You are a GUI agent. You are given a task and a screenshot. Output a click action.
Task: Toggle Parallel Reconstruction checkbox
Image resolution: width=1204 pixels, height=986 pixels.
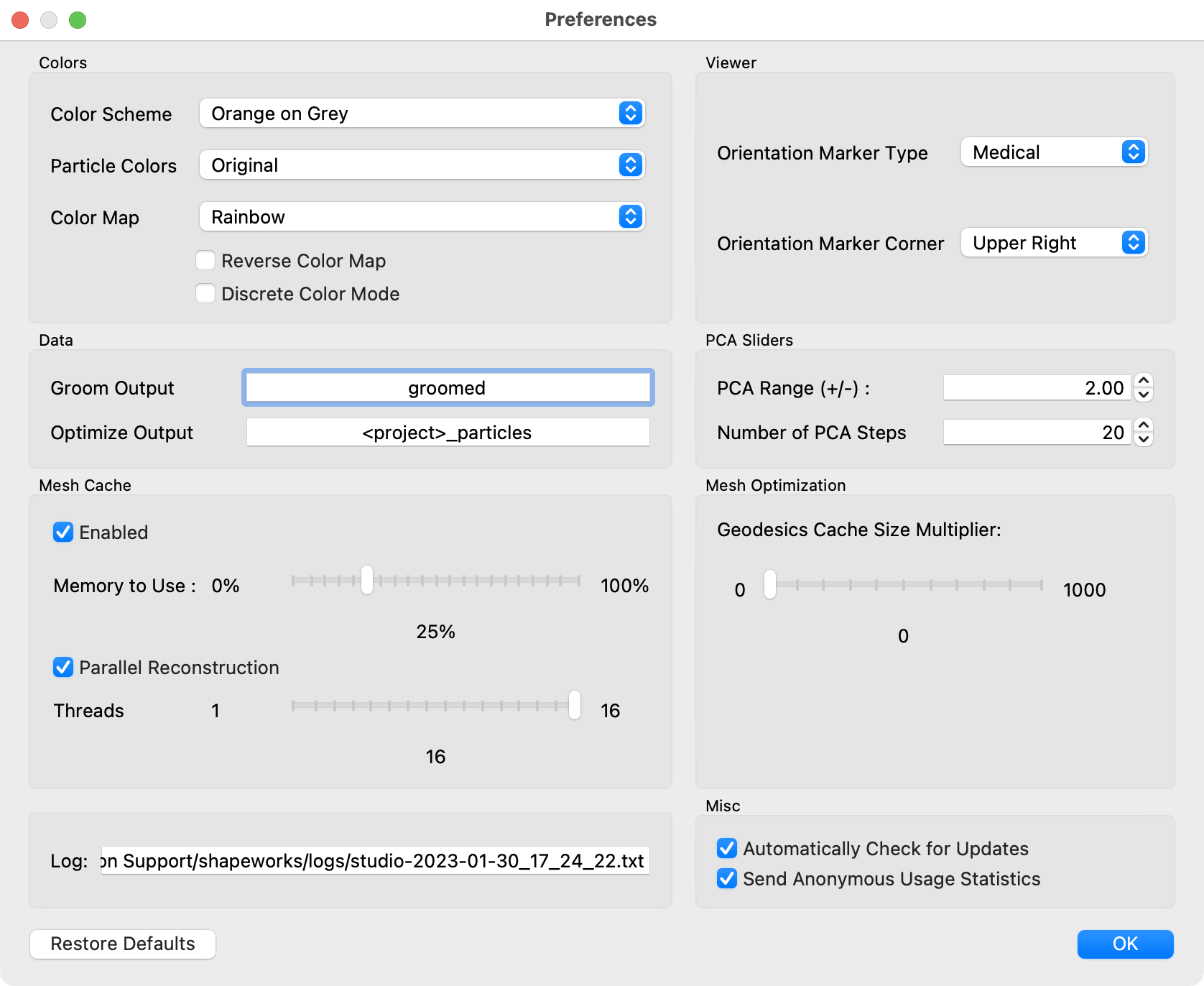[x=63, y=667]
